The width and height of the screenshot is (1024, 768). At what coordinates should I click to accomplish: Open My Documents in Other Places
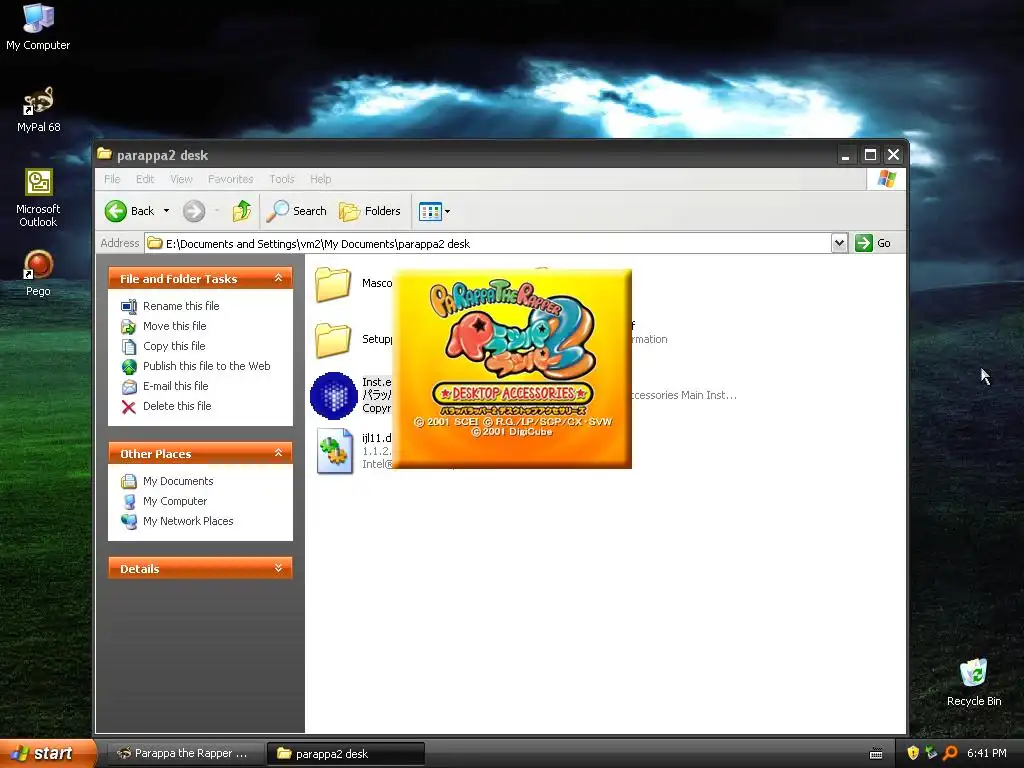(x=178, y=481)
